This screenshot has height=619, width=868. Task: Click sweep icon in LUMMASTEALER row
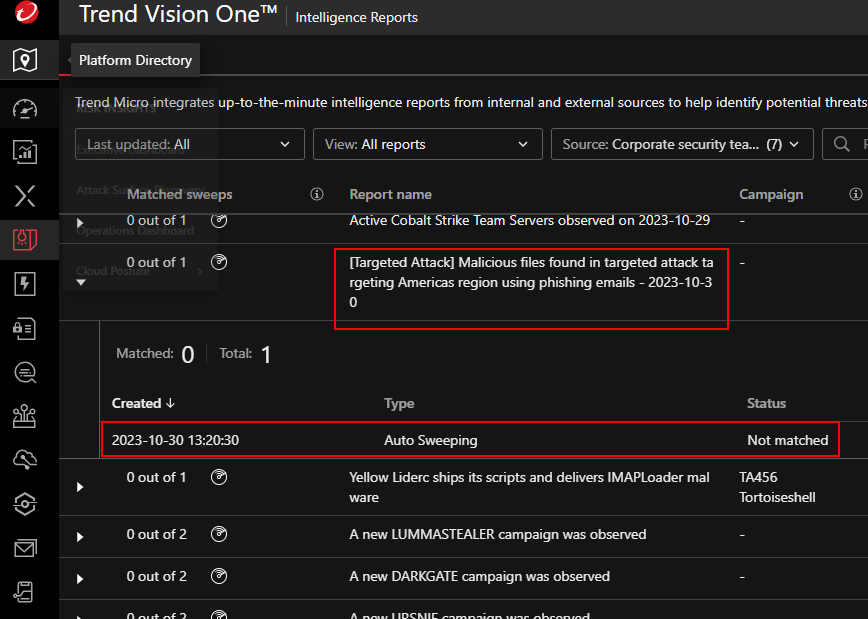point(219,534)
